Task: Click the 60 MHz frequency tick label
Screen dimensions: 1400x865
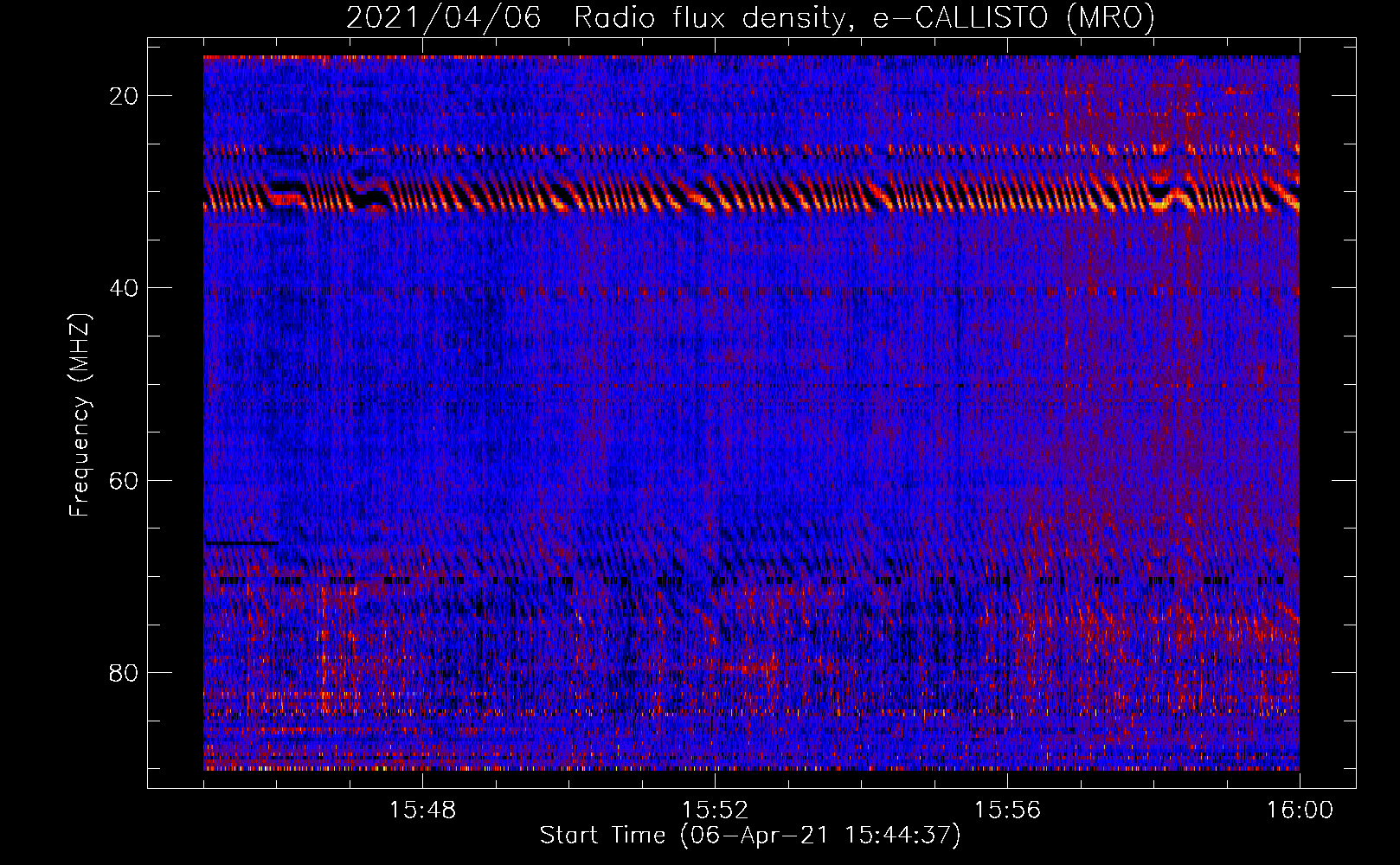Action: click(124, 480)
